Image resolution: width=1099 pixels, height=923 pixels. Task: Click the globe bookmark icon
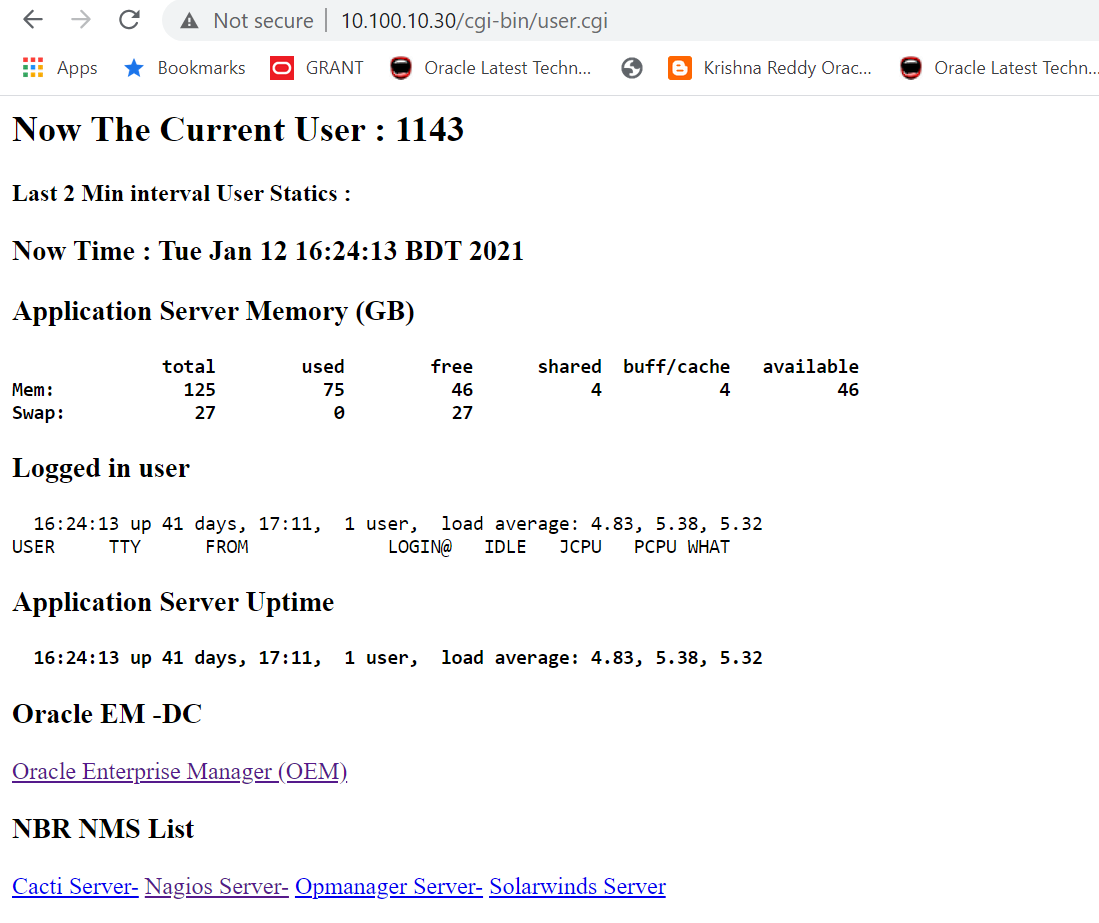(x=632, y=68)
